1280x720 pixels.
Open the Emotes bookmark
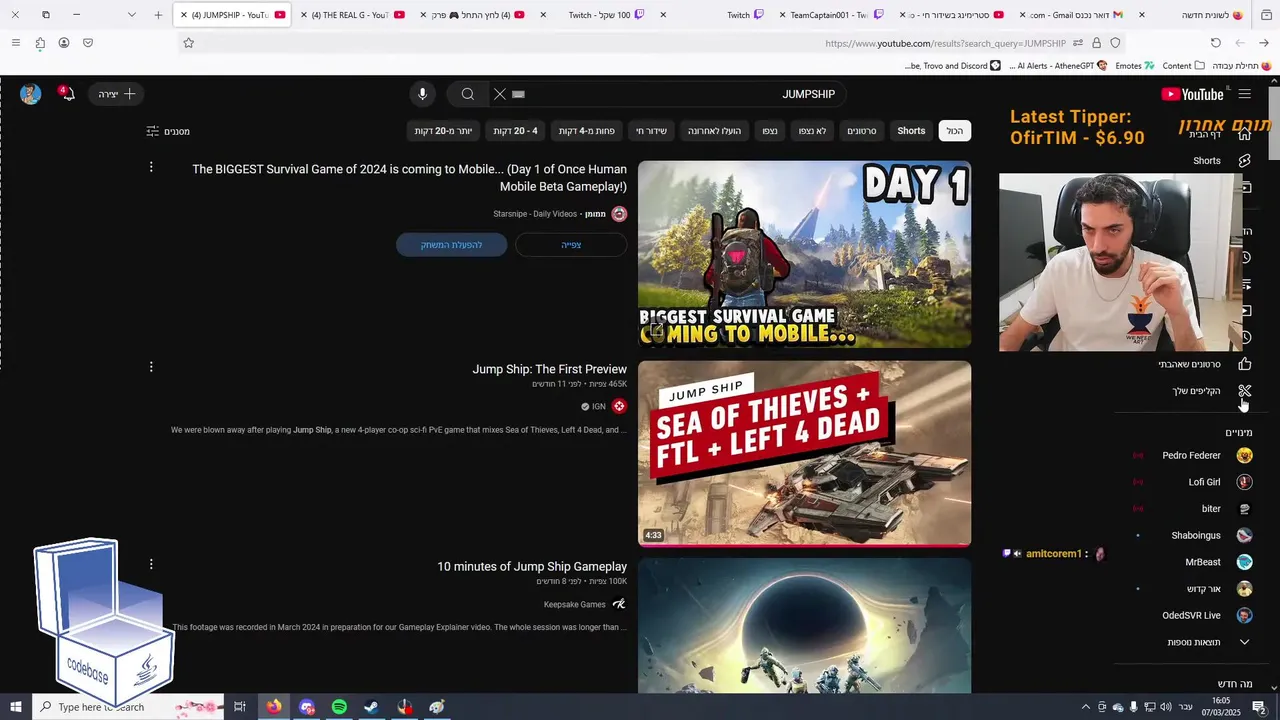tap(1134, 65)
